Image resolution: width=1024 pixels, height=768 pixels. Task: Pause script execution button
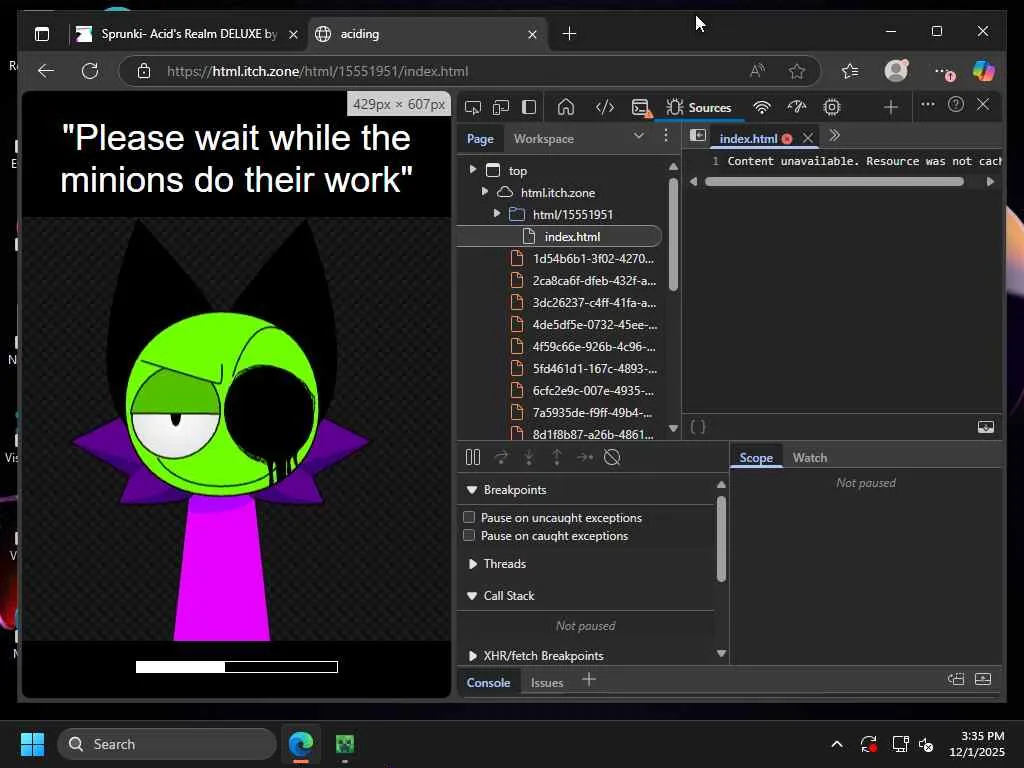coord(473,457)
